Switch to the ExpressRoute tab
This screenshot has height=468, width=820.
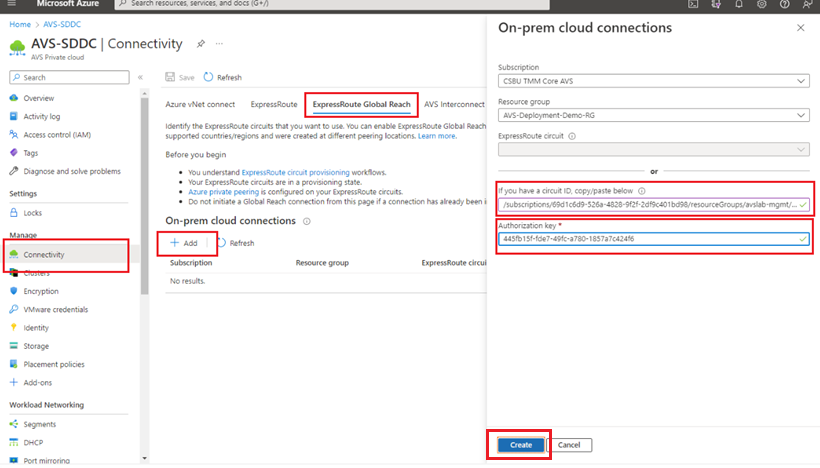point(274,105)
